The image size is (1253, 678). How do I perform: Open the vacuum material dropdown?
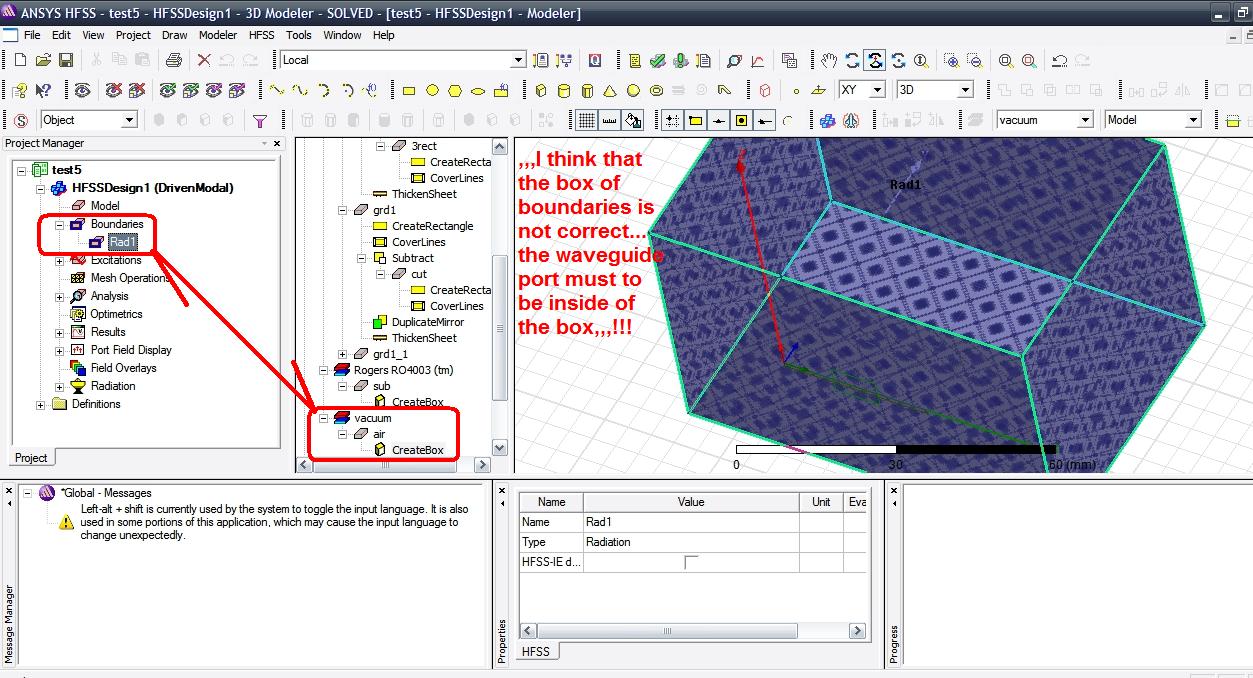click(1085, 120)
